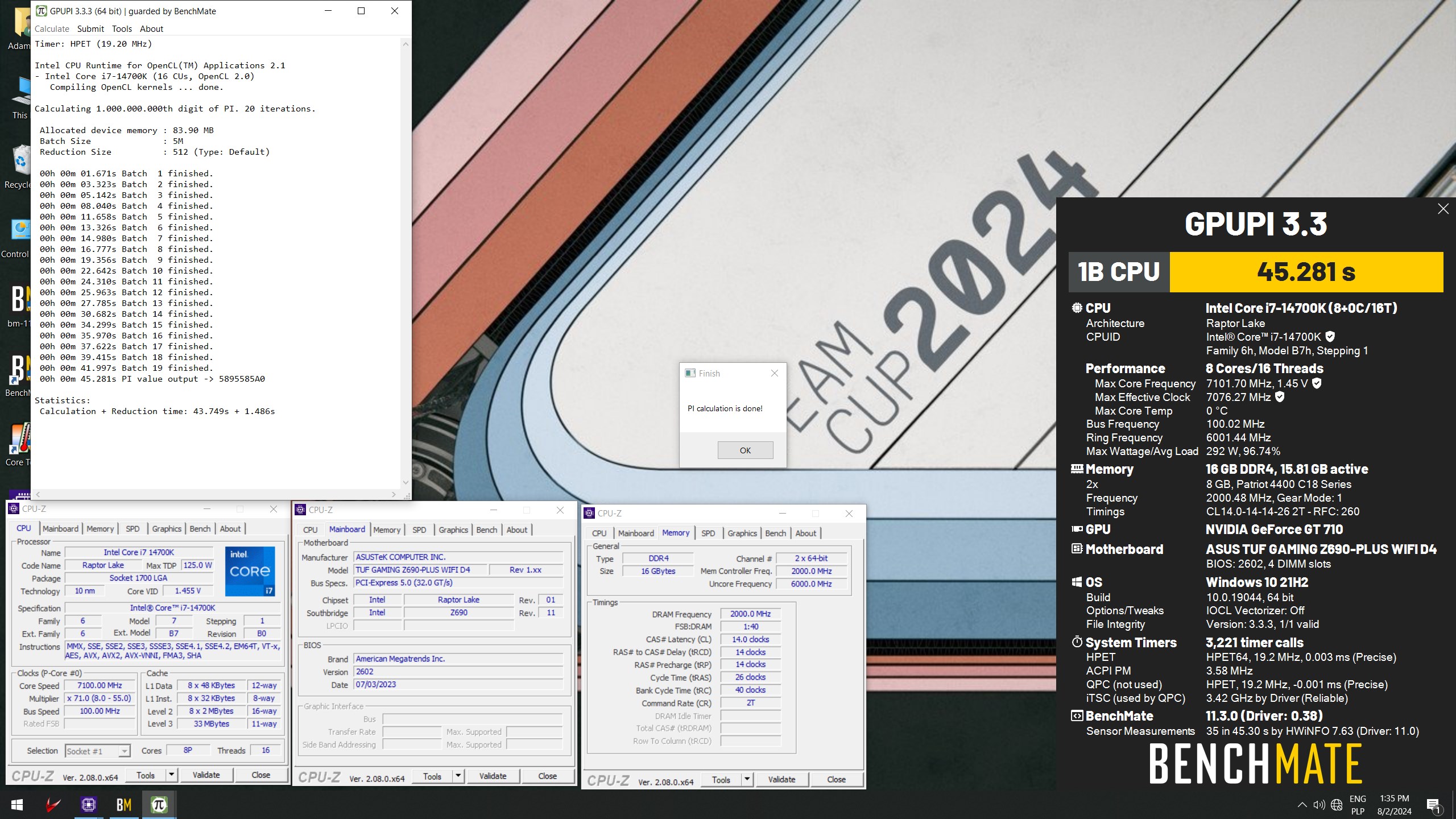Click the GPUPI taskbar icon
The height and width of the screenshot is (819, 1456).
point(159,805)
